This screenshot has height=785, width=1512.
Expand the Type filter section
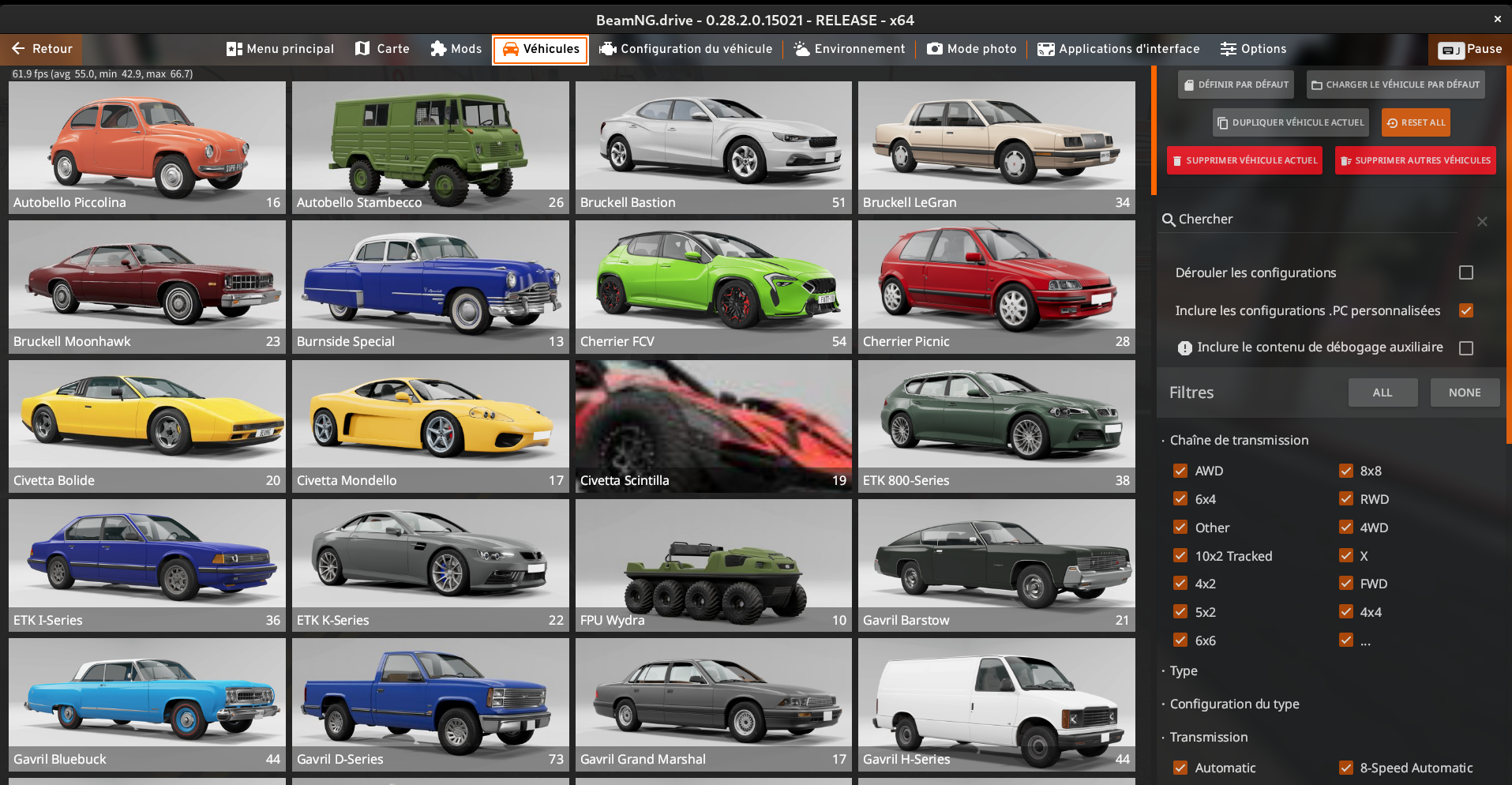(1183, 671)
